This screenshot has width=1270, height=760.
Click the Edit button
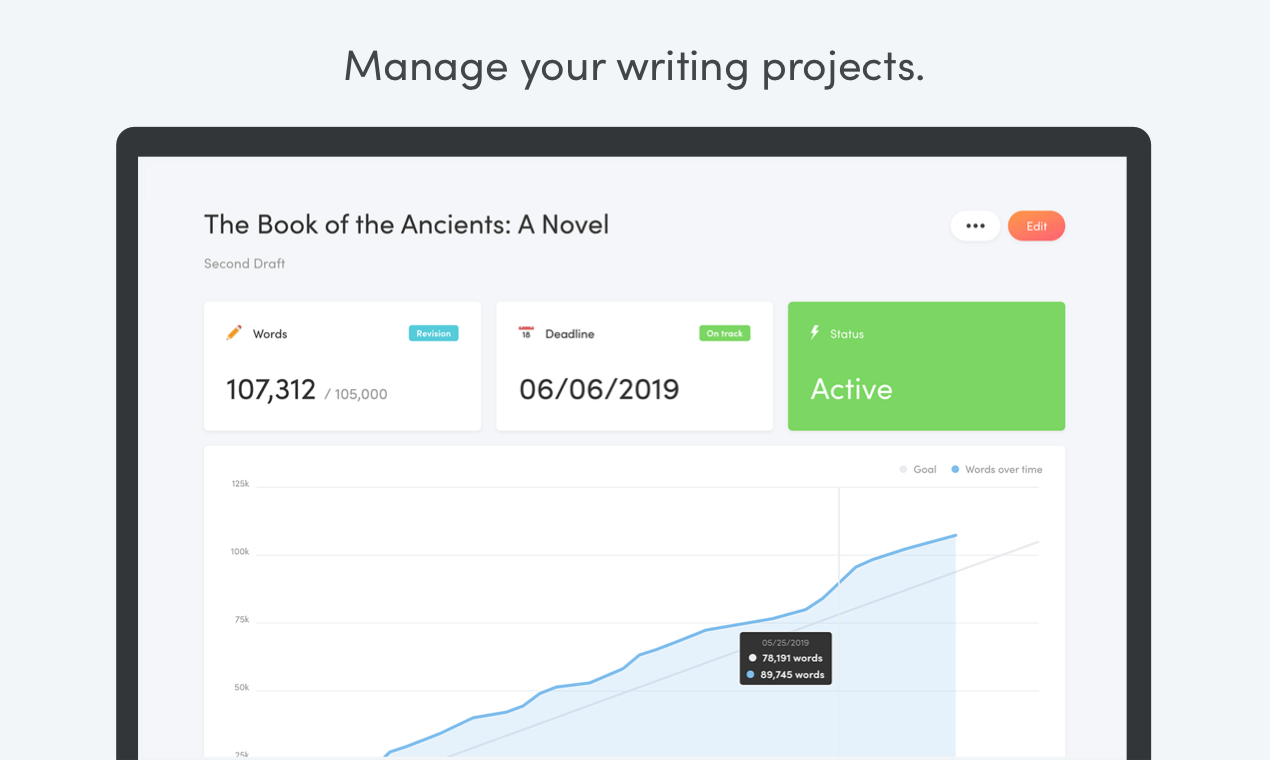(1036, 226)
